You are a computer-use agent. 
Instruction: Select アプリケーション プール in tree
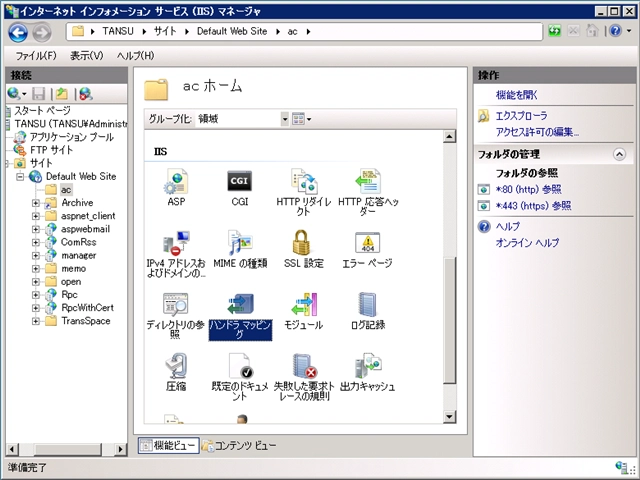click(x=71, y=137)
